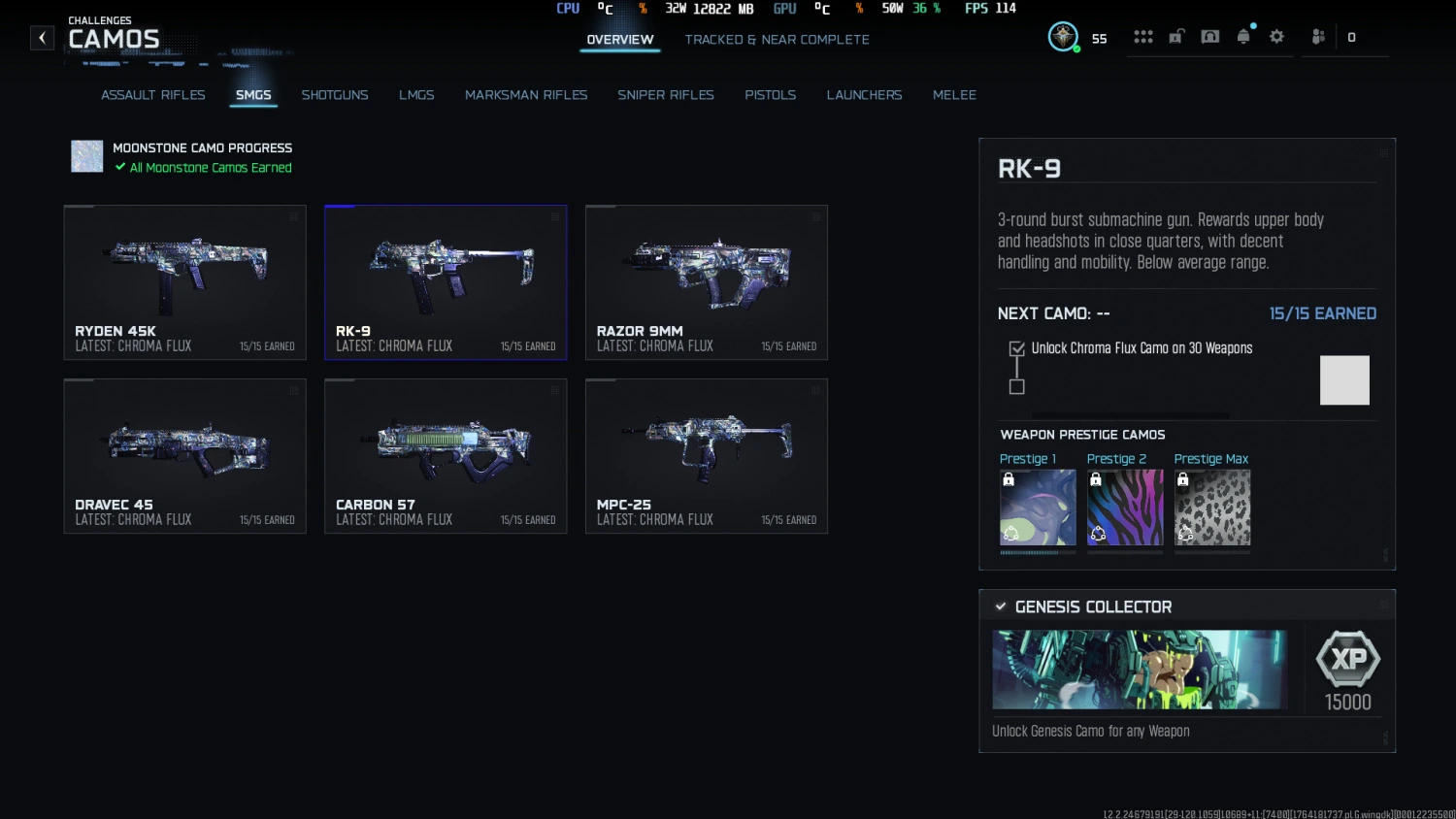Click the checkmark toggle on Genesis Collector
This screenshot has width=1456, height=819.
pos(1001,606)
